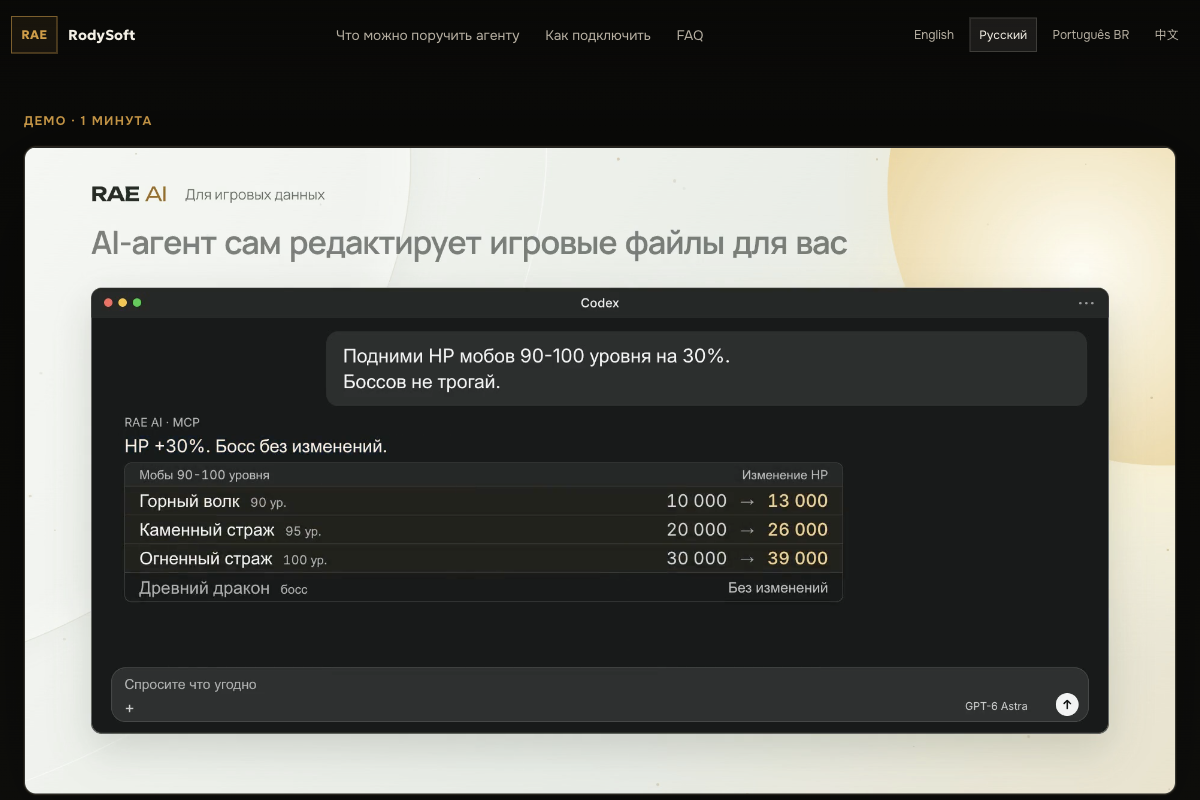
Task: Open the GPT-6 Astra model selector
Action: 996,706
